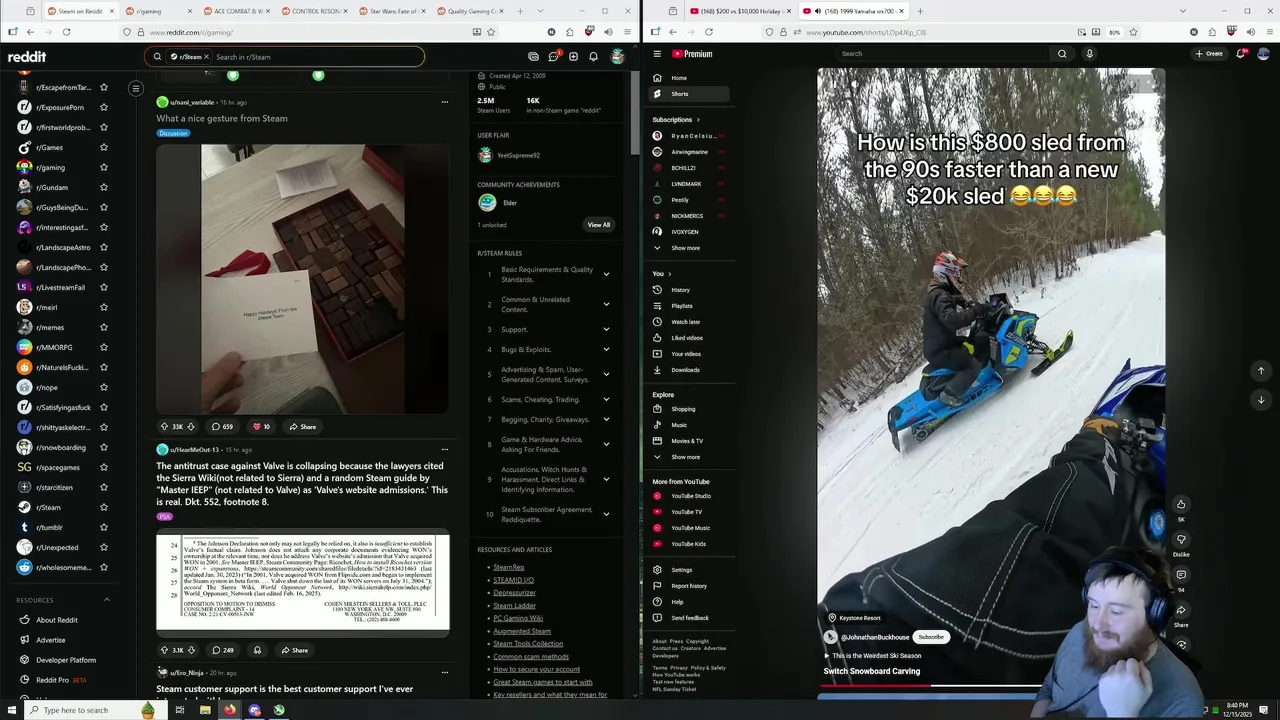This screenshot has height=720, width=1280.
Task: Open Reddit chat icon with notification badge
Action: (x=553, y=57)
